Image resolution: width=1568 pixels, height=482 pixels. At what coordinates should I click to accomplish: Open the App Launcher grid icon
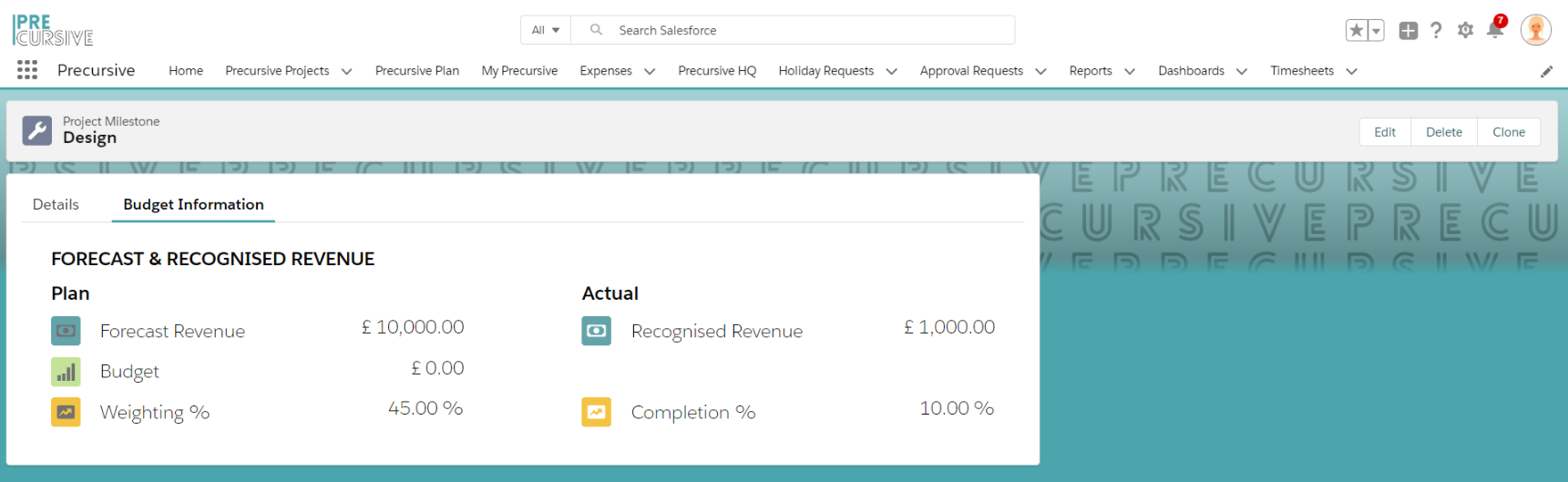click(27, 70)
